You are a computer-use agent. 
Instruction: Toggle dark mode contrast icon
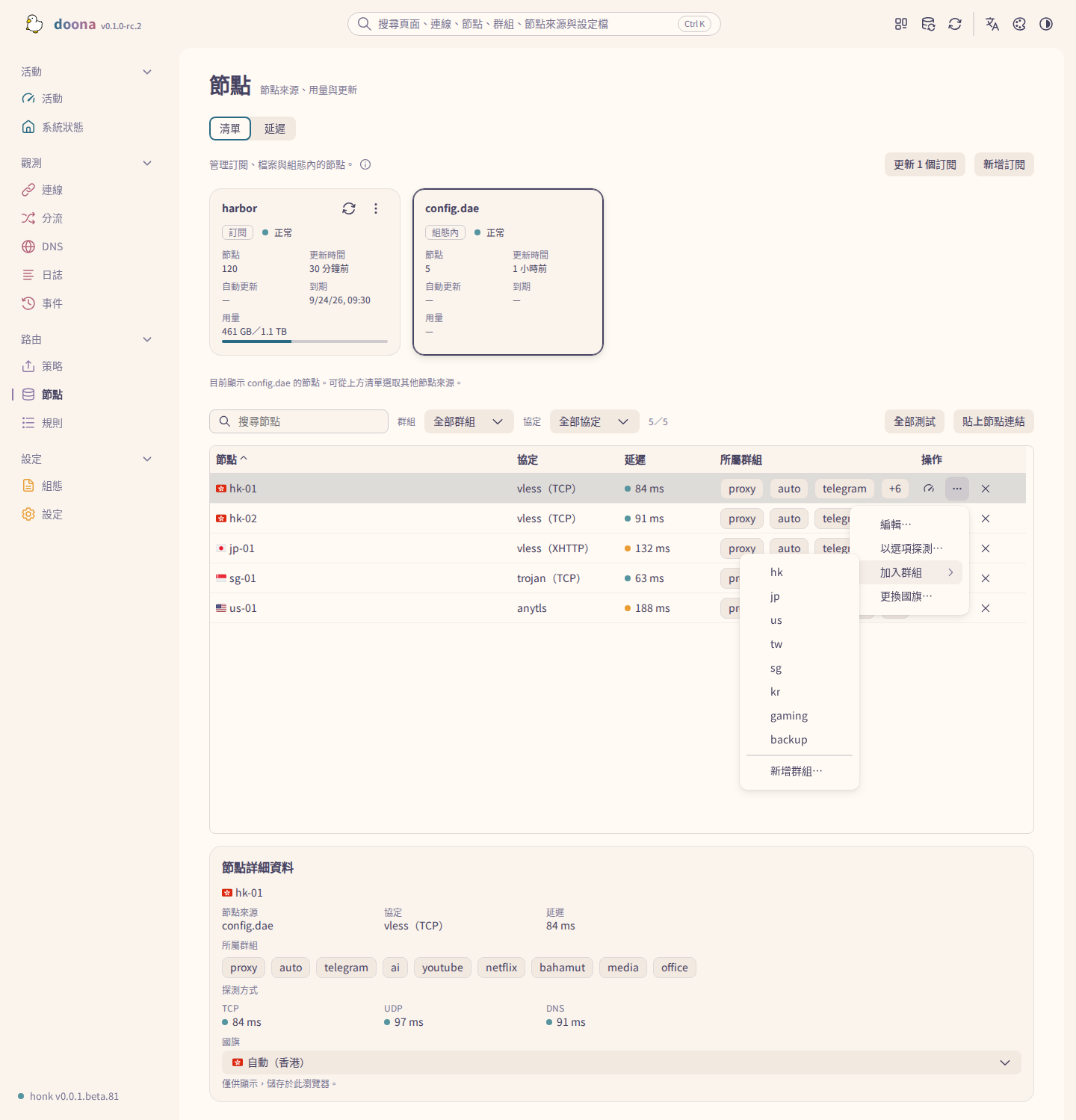pyautogui.click(x=1046, y=24)
